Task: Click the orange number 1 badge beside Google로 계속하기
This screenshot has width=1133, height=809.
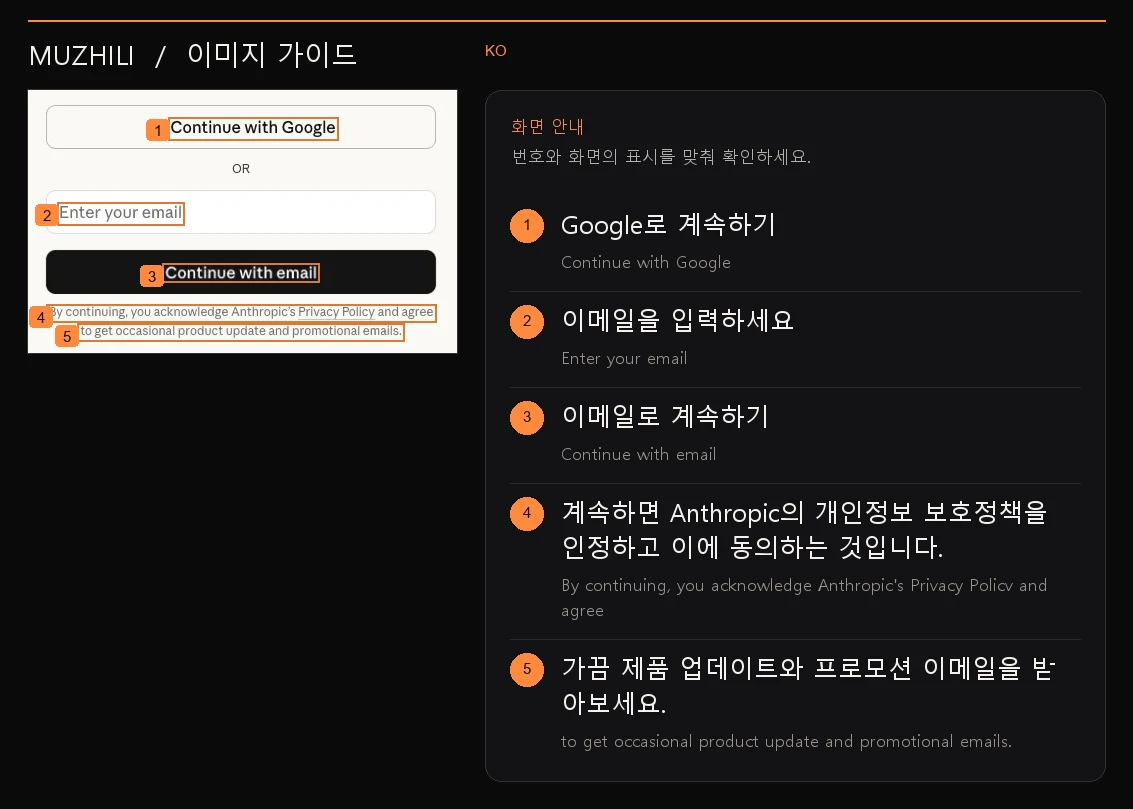Action: coord(527,225)
